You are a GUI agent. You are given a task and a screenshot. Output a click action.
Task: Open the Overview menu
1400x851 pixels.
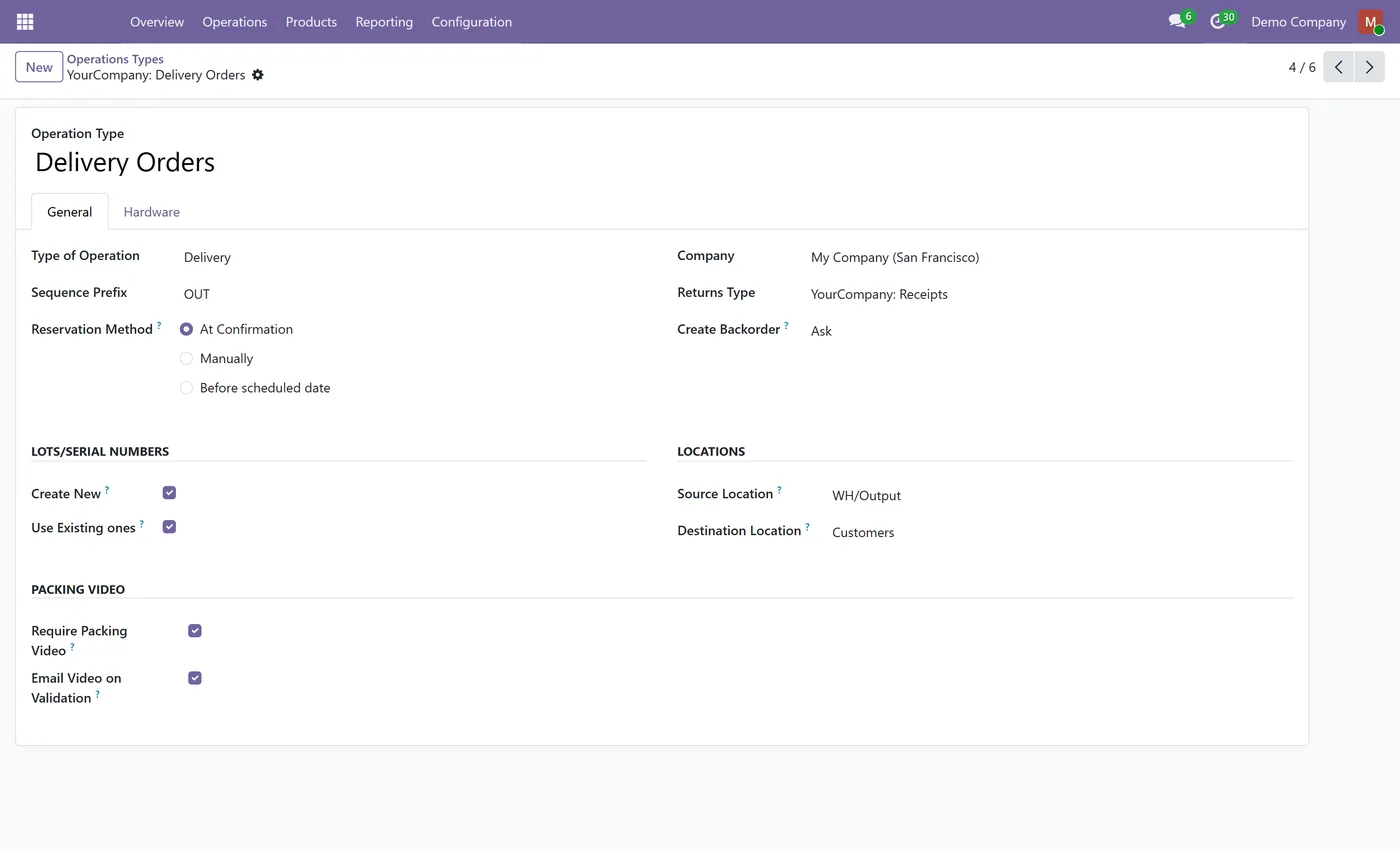tap(157, 21)
